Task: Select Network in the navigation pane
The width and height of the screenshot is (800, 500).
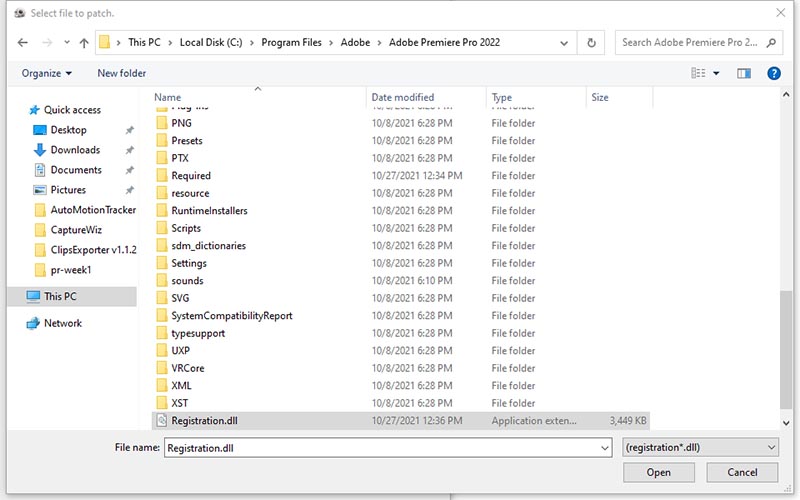Action: [x=63, y=323]
